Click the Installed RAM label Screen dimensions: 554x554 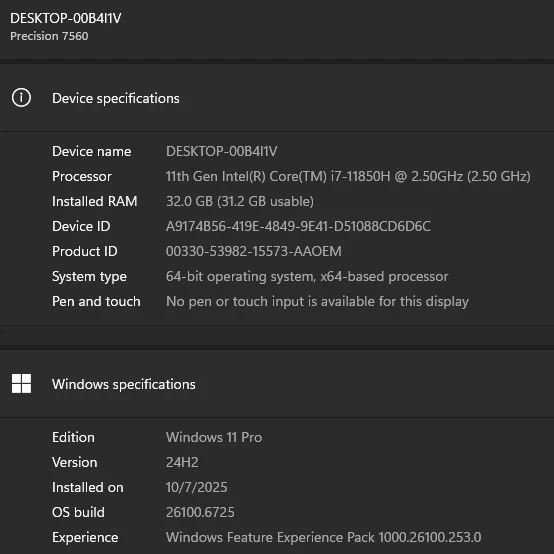point(94,201)
